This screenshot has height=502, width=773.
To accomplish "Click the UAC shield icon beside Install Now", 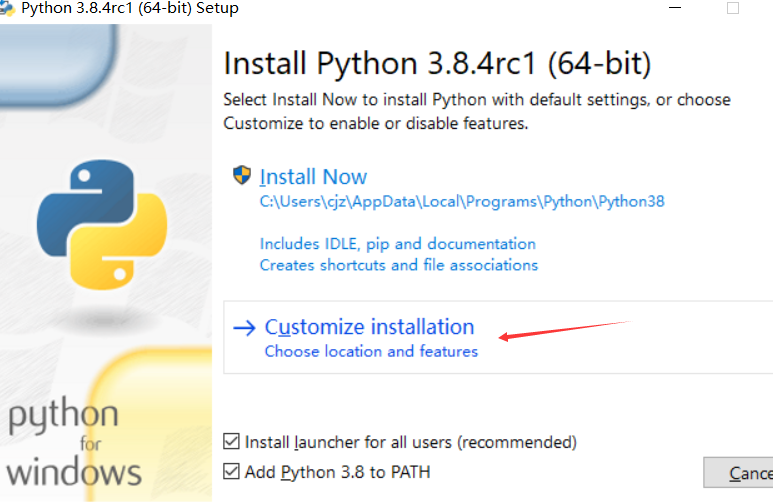I will click(x=242, y=175).
